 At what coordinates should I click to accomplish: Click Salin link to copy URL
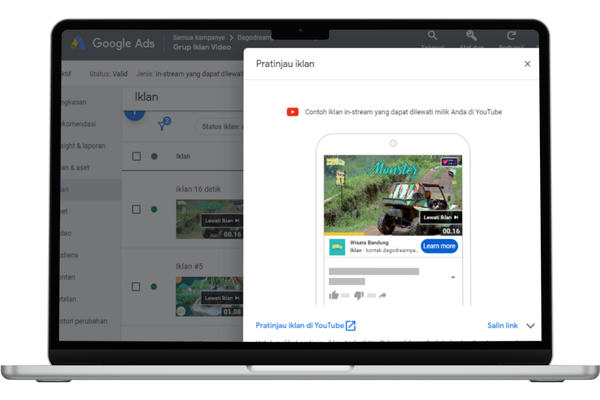pos(502,325)
